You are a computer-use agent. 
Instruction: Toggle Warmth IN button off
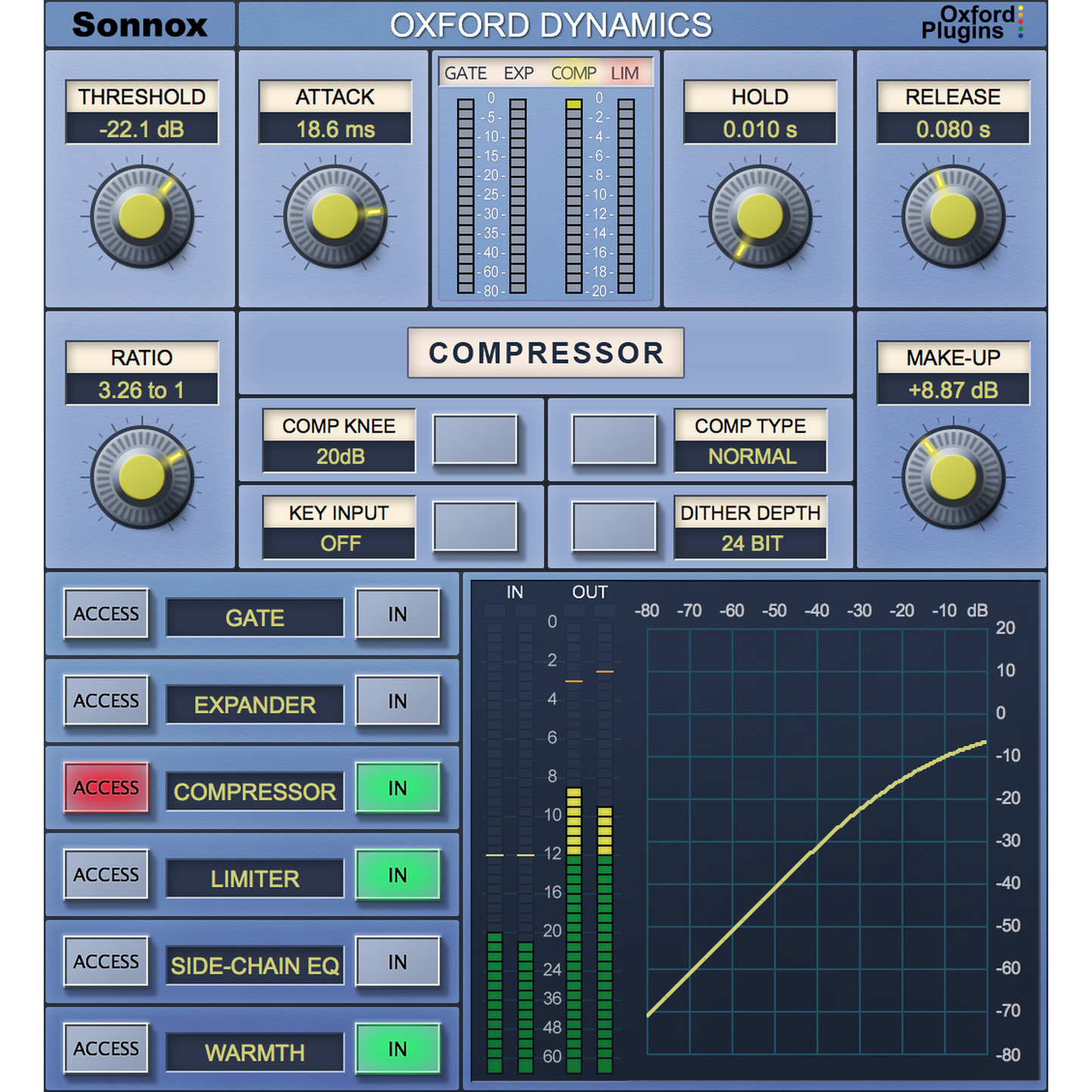[398, 1049]
